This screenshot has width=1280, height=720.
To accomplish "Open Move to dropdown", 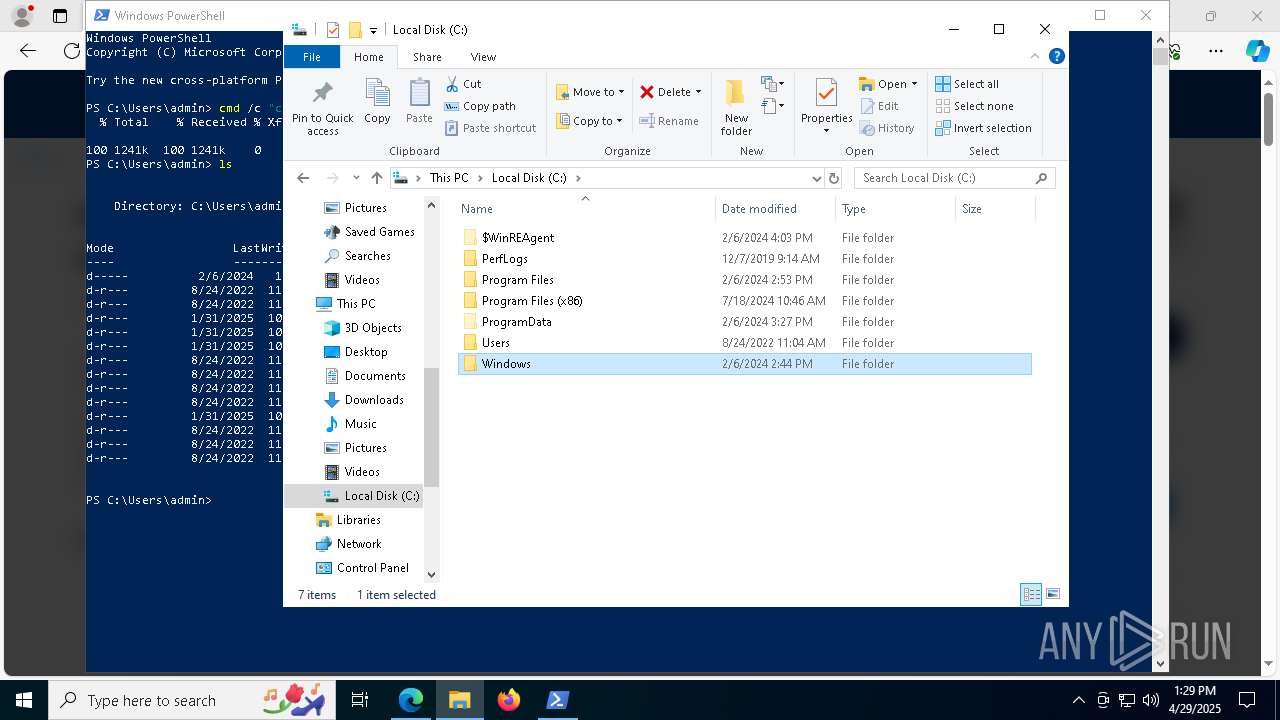I will 590,92.
